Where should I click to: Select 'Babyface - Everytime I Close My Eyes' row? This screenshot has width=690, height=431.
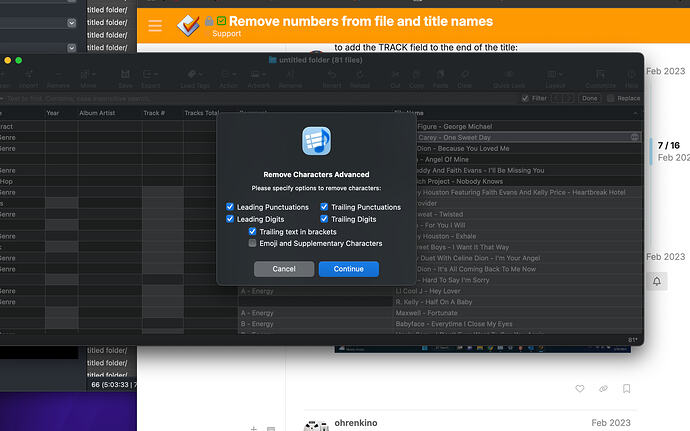coord(518,324)
